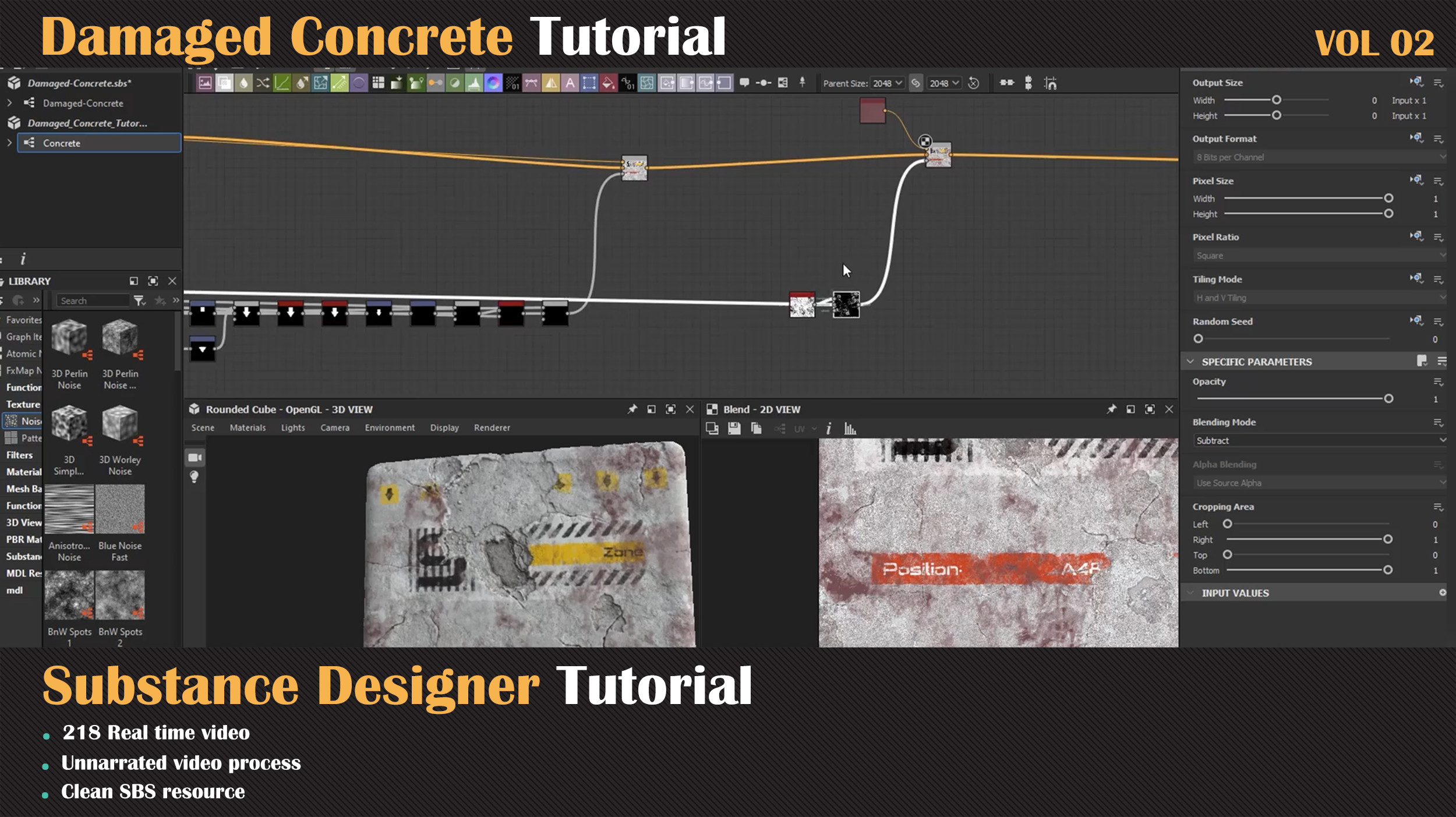
Task: Pin the Blend 2D view panel
Action: [x=1111, y=409]
